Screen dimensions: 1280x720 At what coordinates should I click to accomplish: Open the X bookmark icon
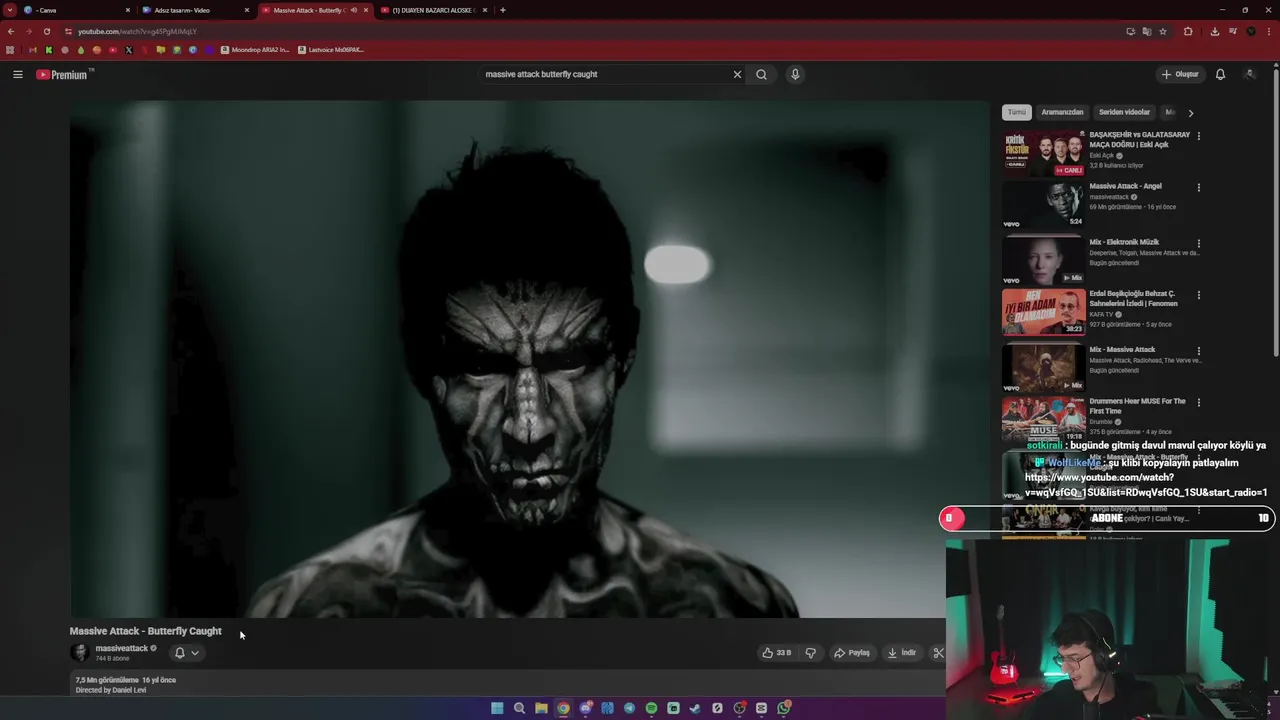click(128, 49)
